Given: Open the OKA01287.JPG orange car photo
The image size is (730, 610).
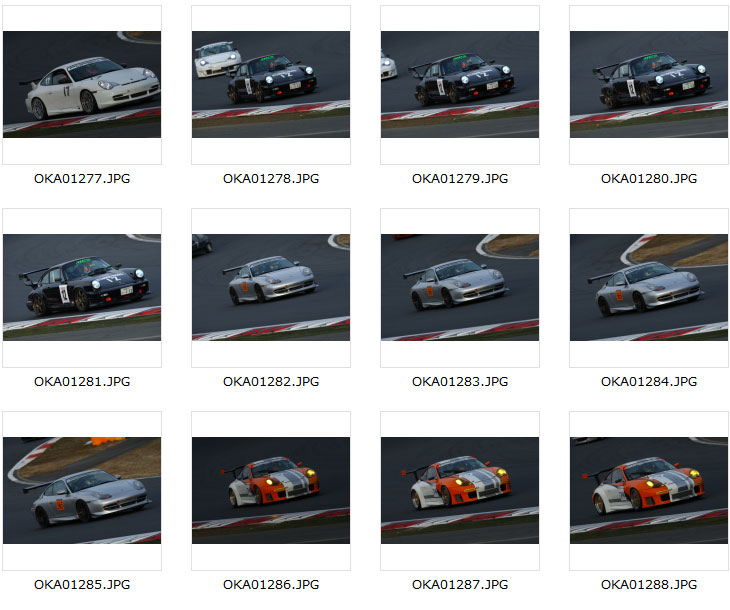Looking at the screenshot, I should pos(460,490).
